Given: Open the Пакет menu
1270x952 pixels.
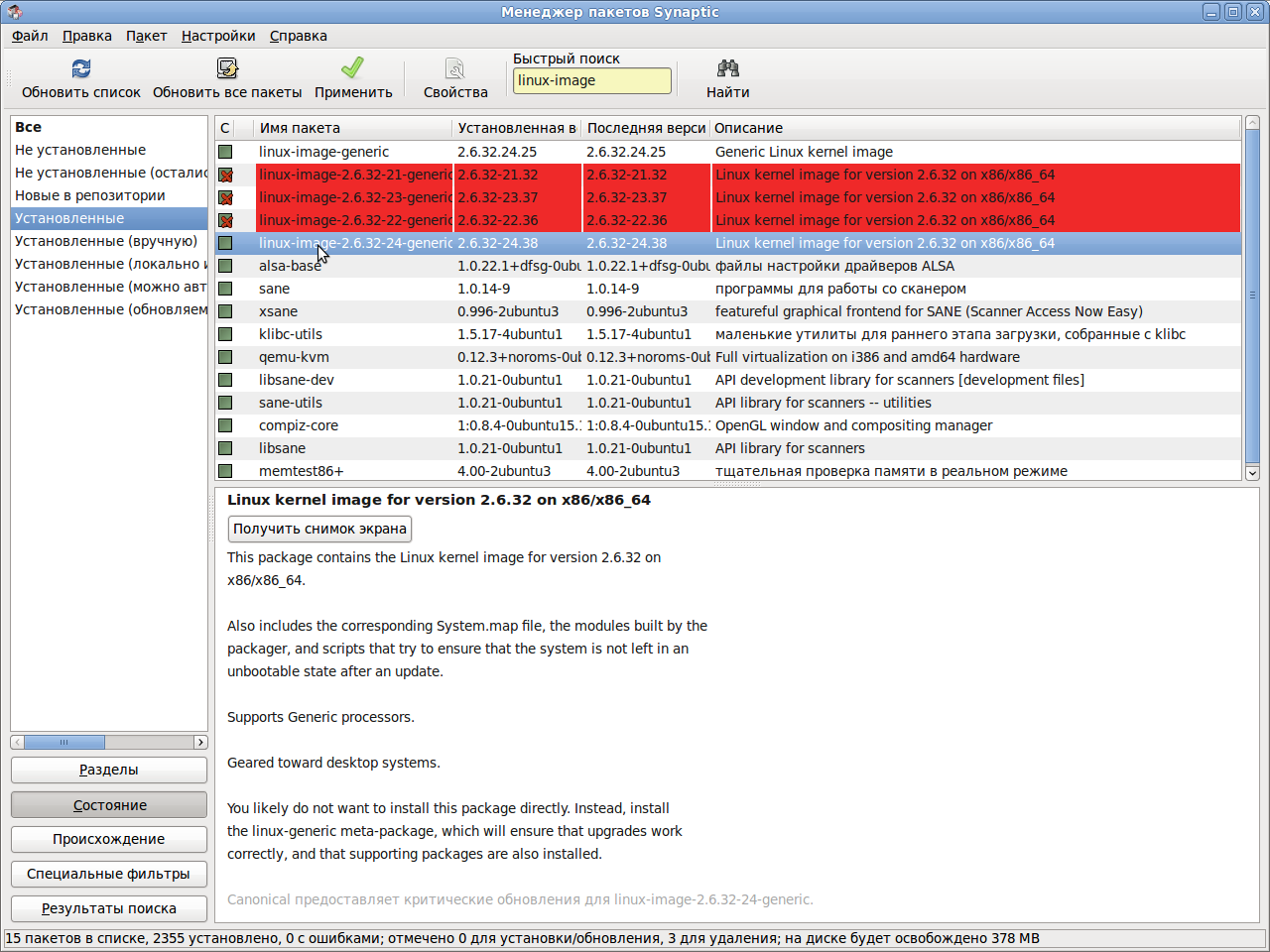Looking at the screenshot, I should [x=146, y=36].
